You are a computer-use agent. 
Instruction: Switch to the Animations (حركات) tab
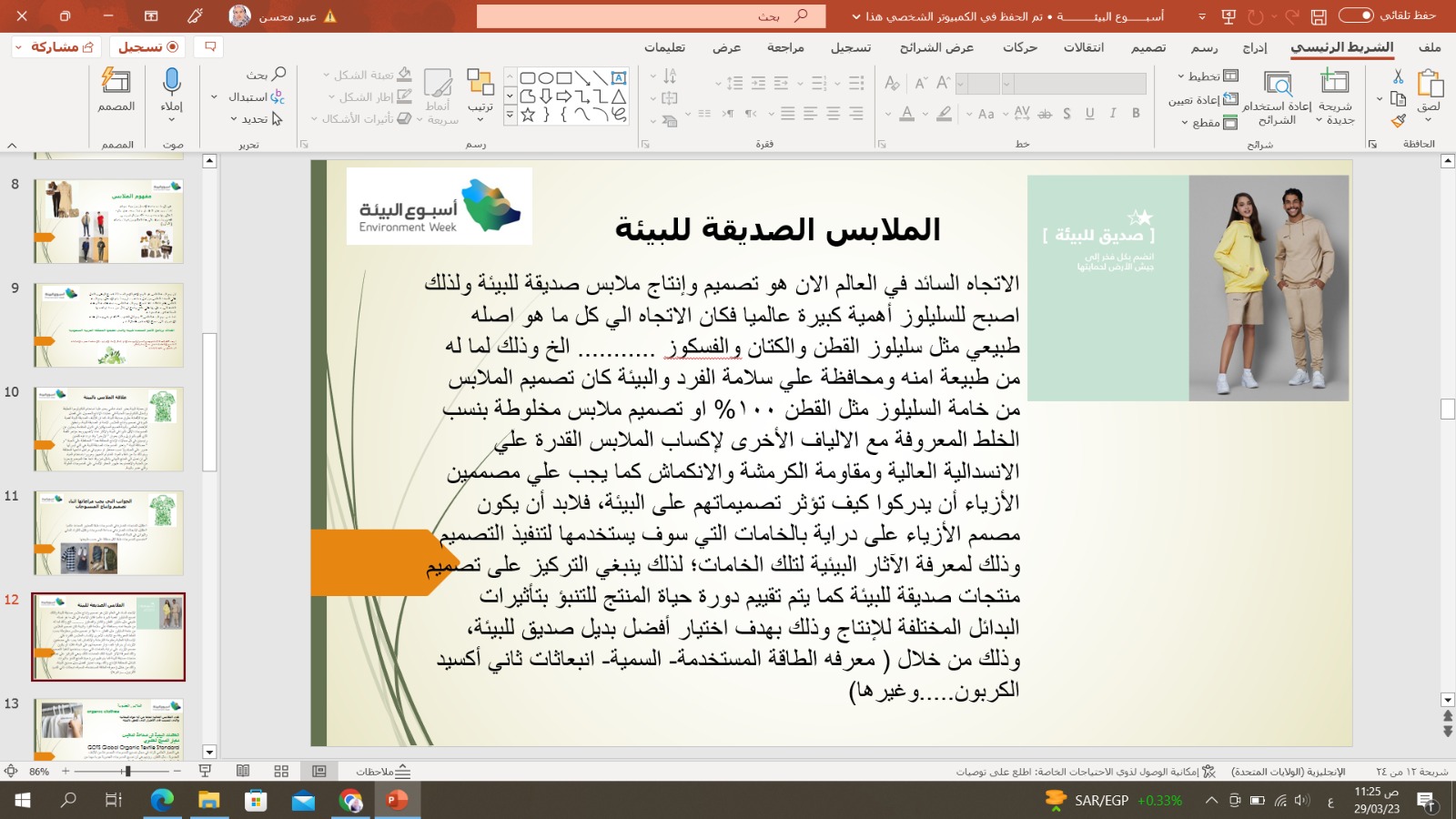(1020, 47)
